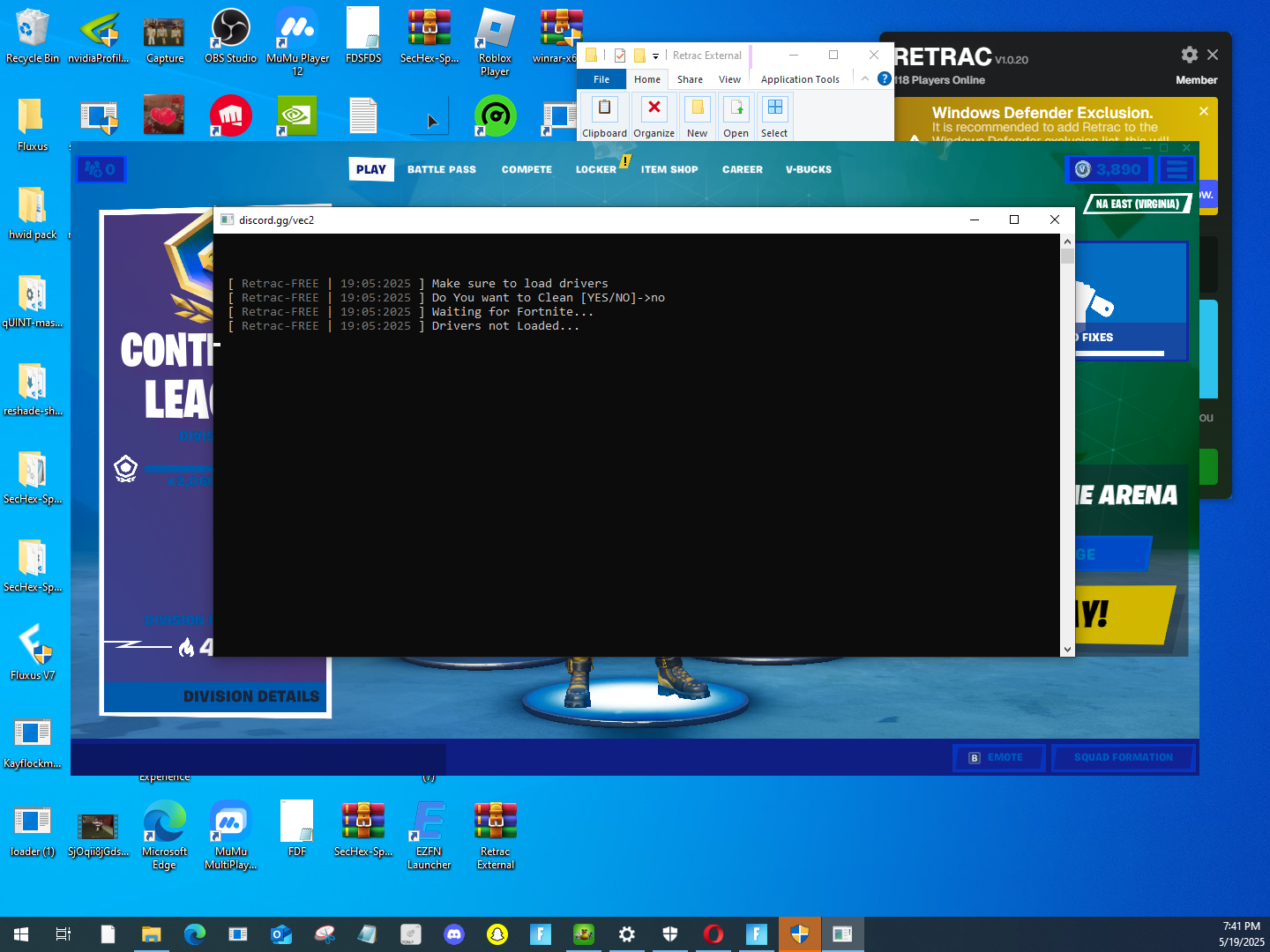Open the Application Tools ribbon tab
Image resolution: width=1270 pixels, height=952 pixels.
pos(800,79)
